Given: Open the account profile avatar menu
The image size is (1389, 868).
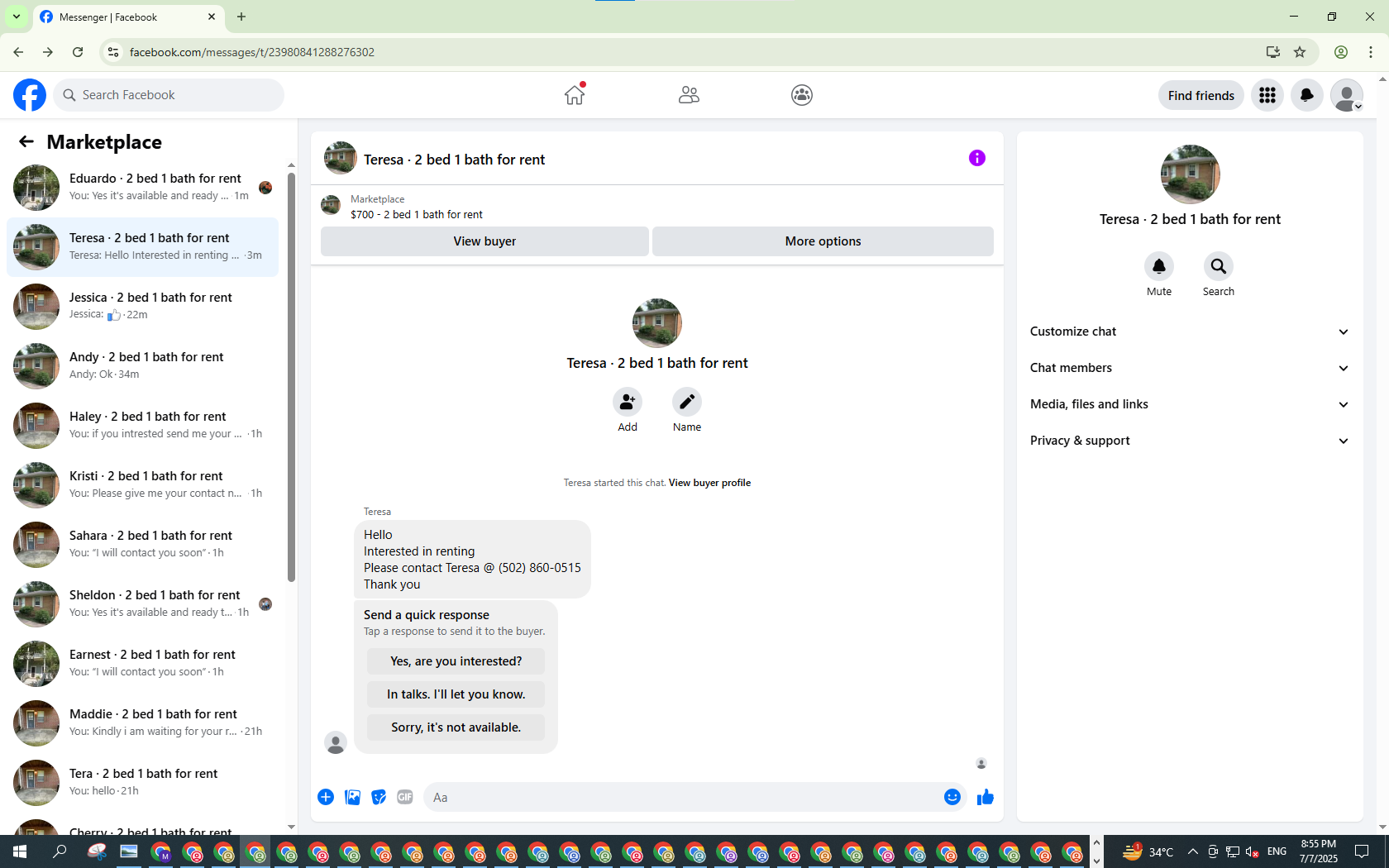Looking at the screenshot, I should pyautogui.click(x=1347, y=95).
